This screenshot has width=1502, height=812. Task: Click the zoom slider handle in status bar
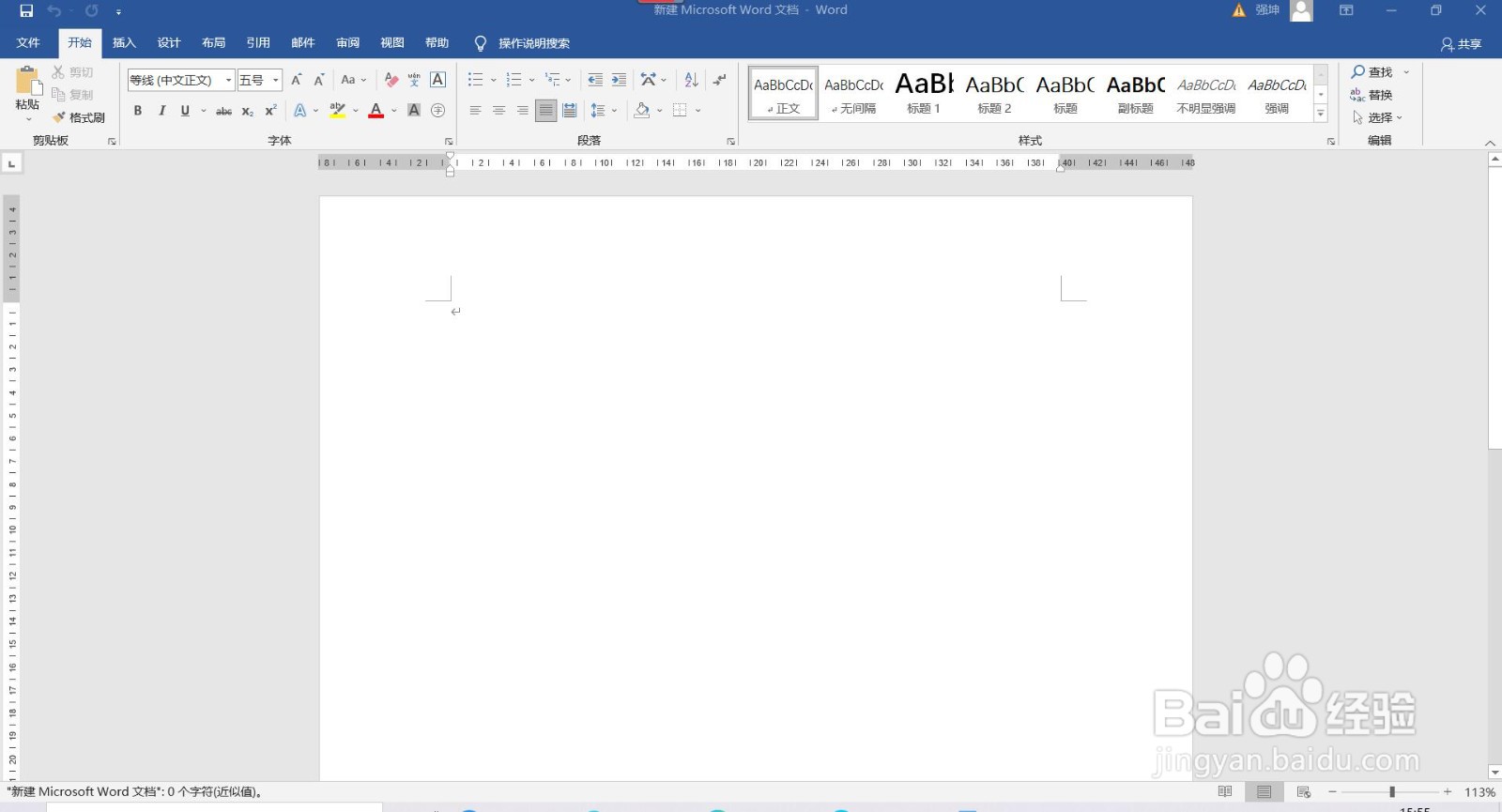(x=1392, y=792)
